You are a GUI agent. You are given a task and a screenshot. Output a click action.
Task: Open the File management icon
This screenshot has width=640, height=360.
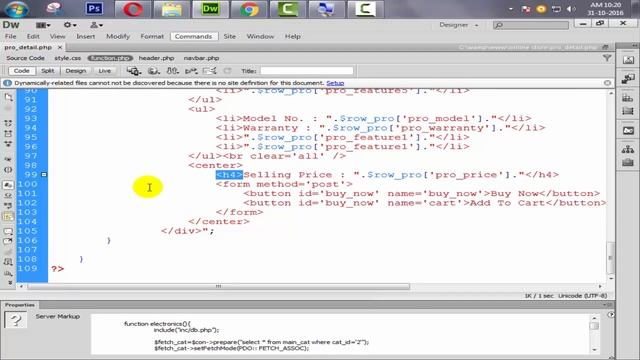(x=173, y=71)
